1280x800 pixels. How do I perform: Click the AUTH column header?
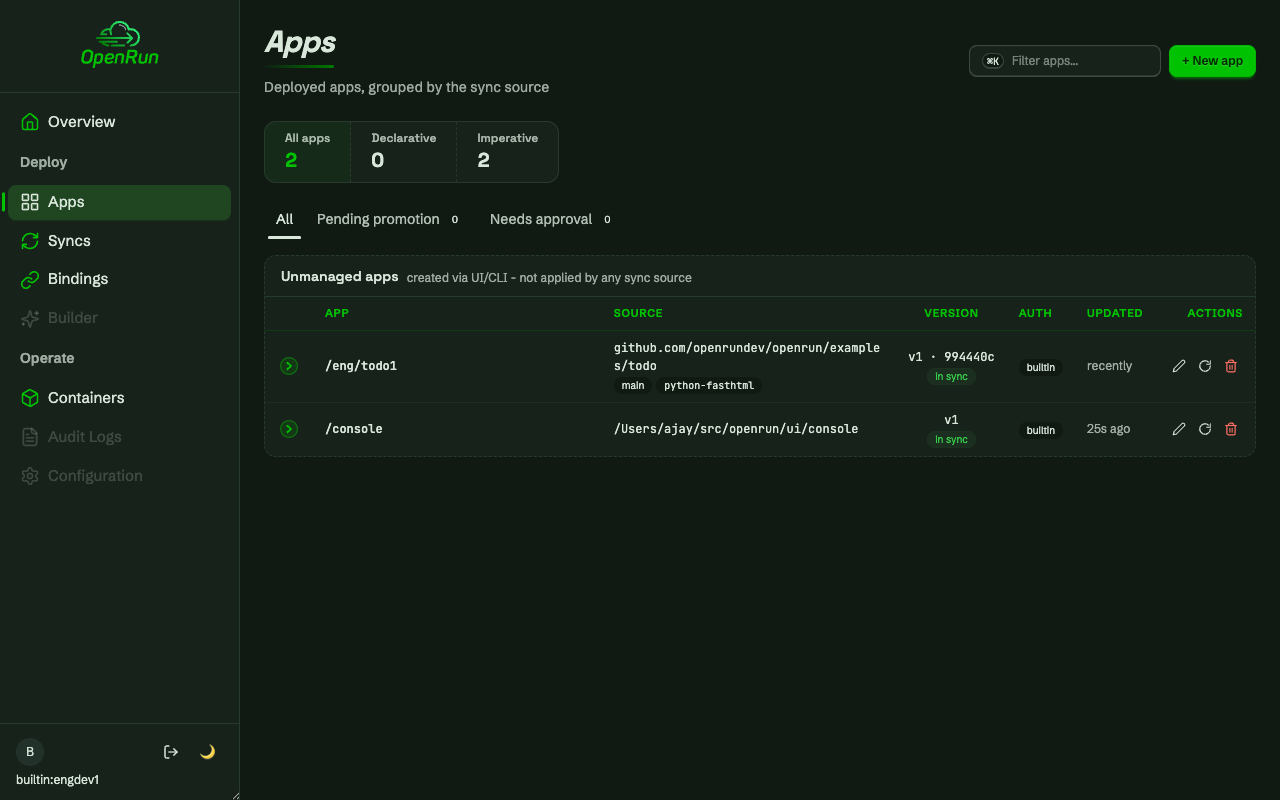pyautogui.click(x=1035, y=313)
